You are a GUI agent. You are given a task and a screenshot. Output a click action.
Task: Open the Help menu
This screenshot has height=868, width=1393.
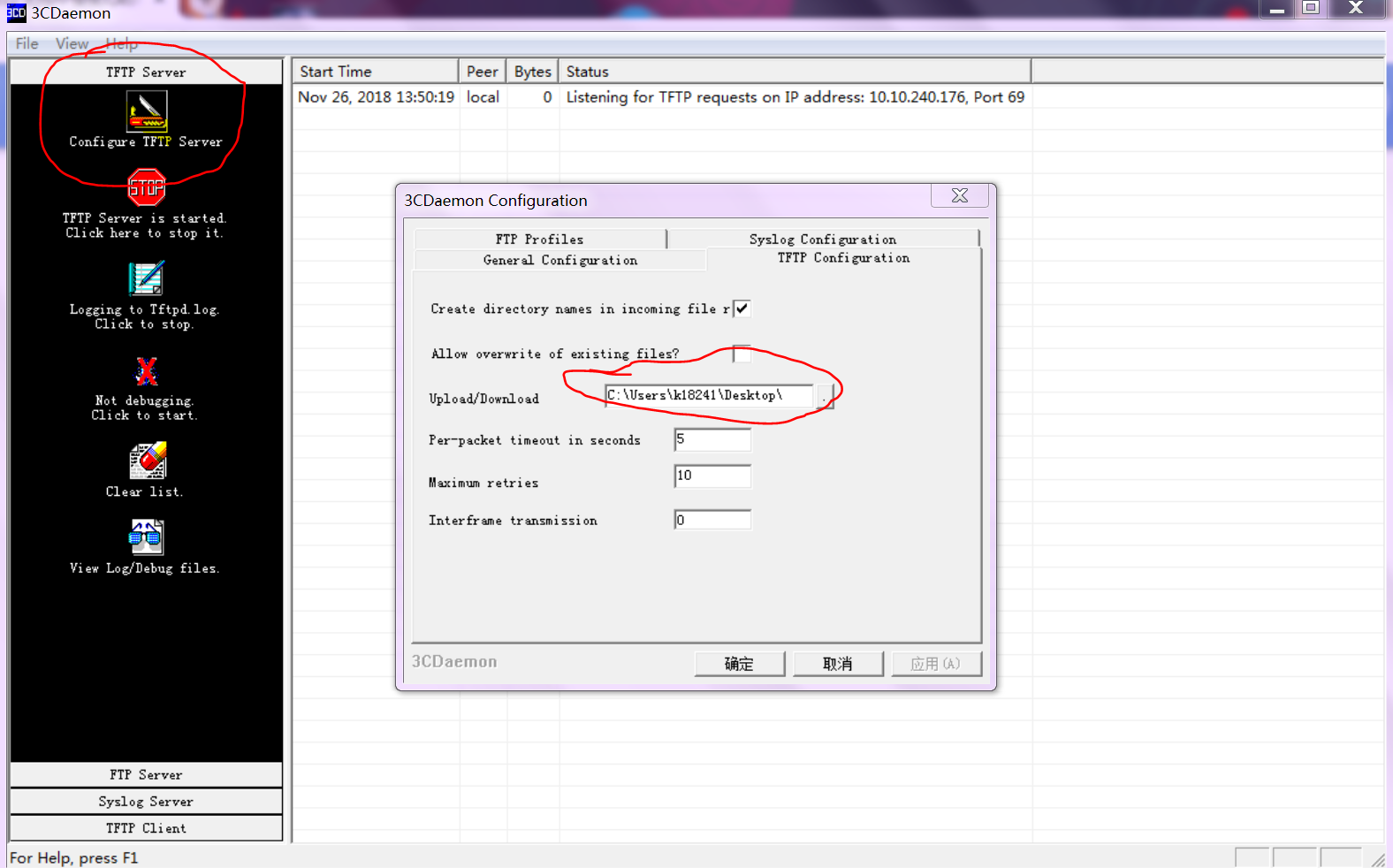click(x=122, y=43)
